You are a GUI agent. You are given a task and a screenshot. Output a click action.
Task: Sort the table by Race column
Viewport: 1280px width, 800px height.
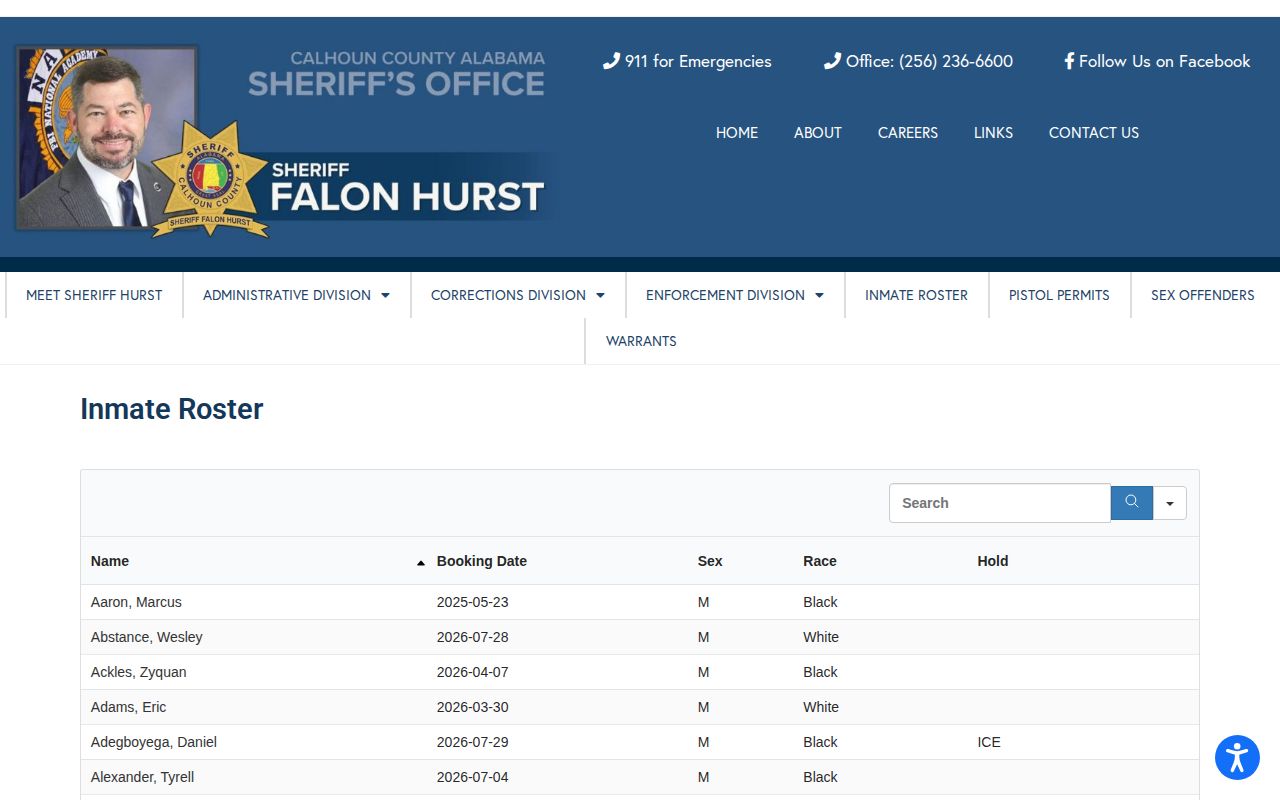(x=820, y=561)
